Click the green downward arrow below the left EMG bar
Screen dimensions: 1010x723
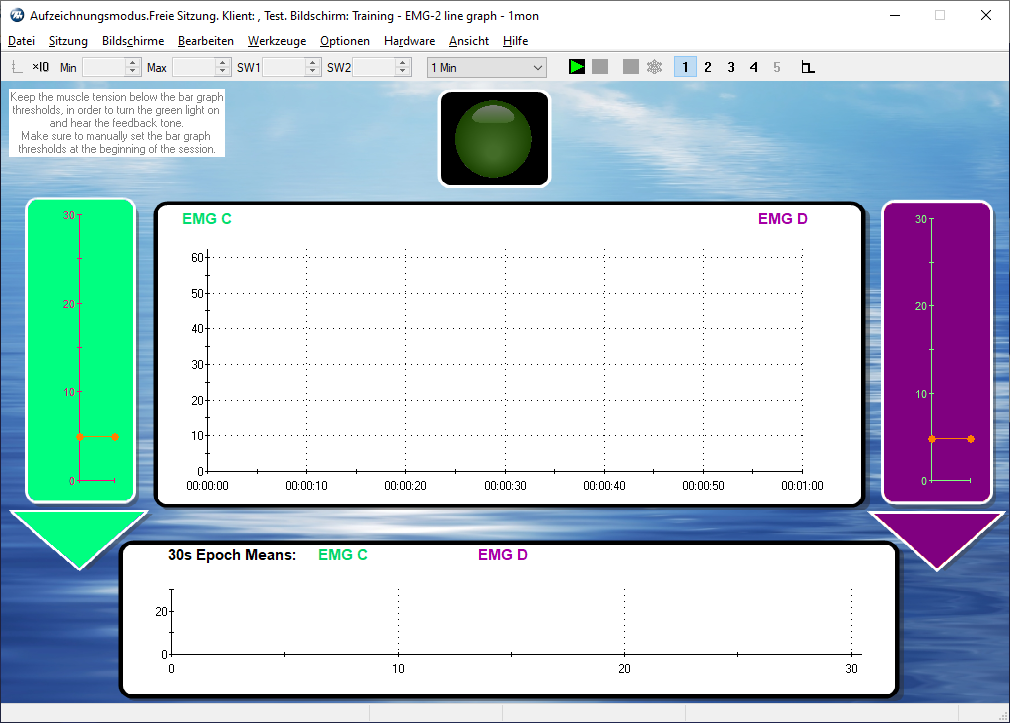pyautogui.click(x=79, y=537)
